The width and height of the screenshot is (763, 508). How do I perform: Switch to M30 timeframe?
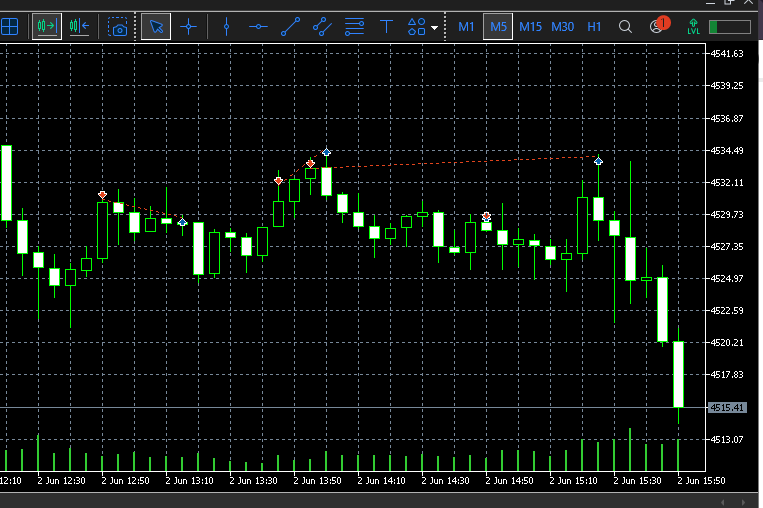click(563, 27)
